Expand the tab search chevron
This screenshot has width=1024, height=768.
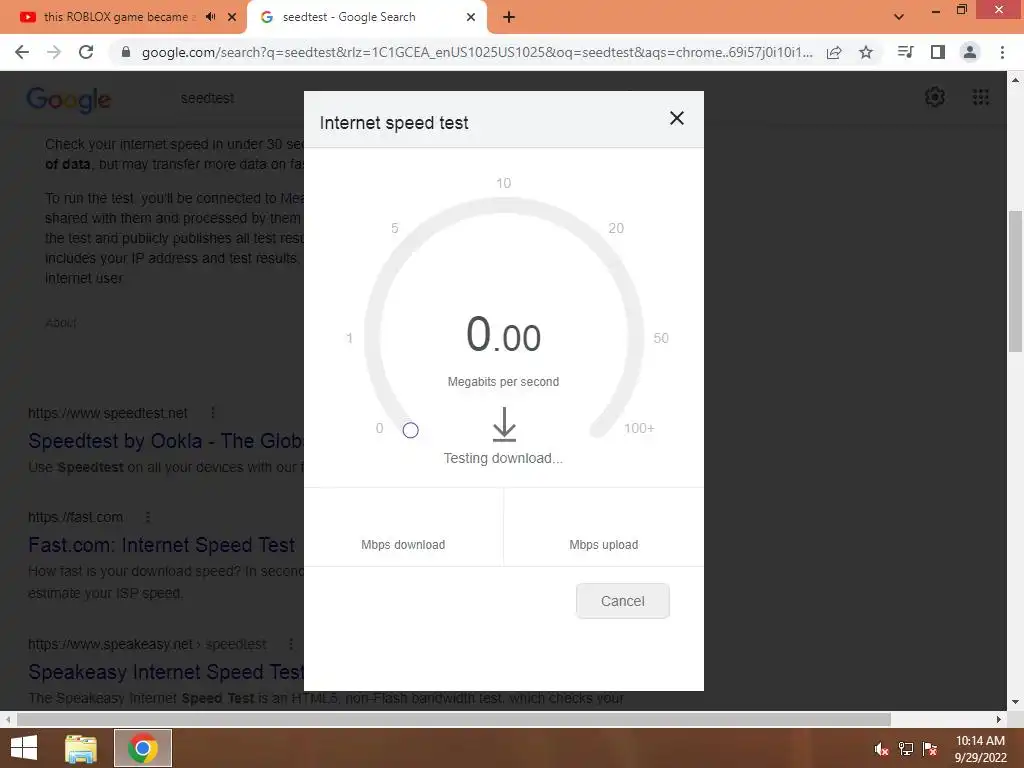click(x=899, y=17)
